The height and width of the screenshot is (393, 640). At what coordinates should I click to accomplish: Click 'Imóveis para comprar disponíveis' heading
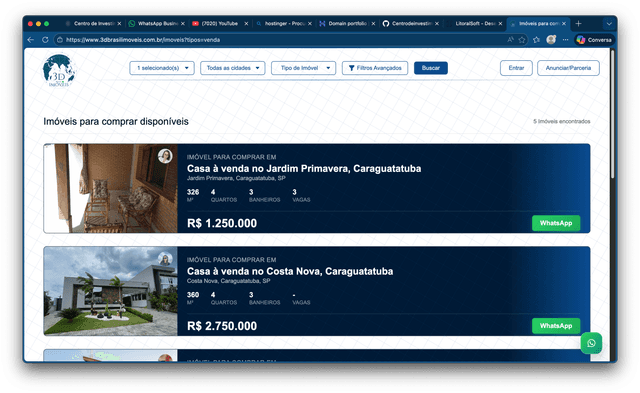point(116,122)
